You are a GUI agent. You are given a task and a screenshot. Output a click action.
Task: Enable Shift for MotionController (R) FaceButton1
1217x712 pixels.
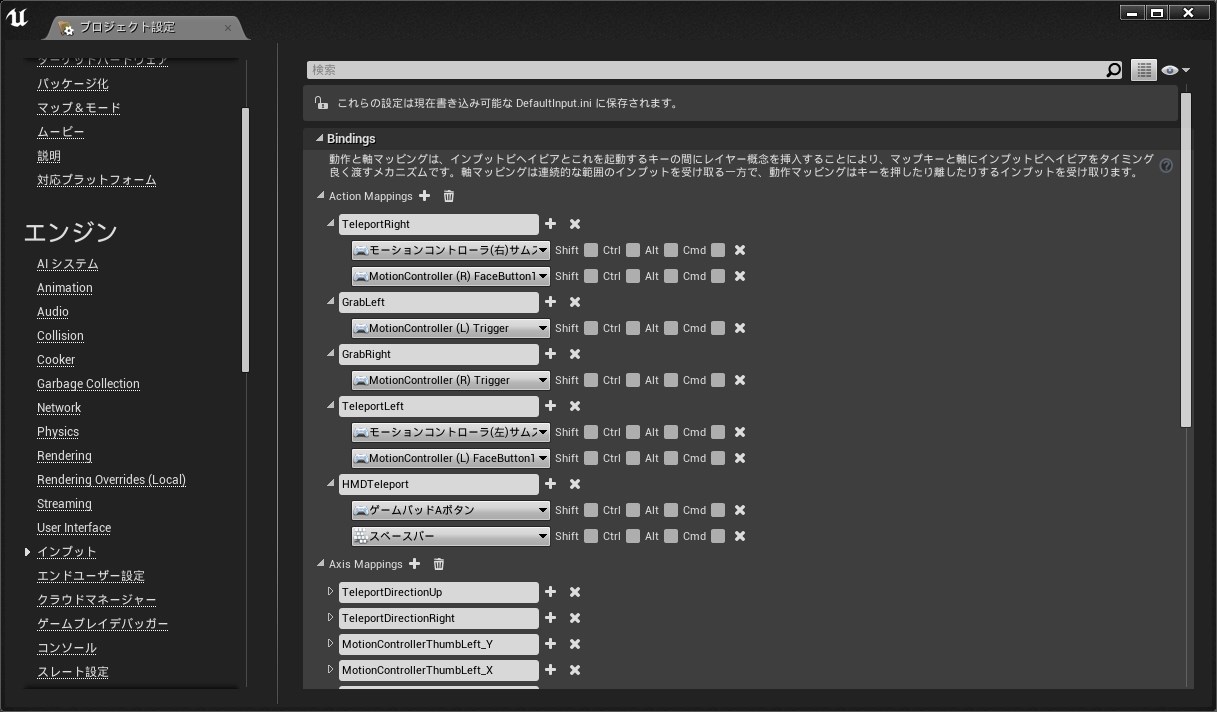point(591,276)
